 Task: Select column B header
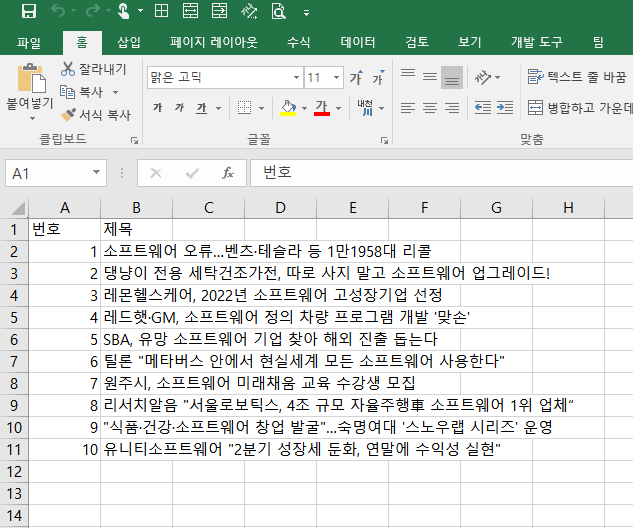(x=136, y=208)
